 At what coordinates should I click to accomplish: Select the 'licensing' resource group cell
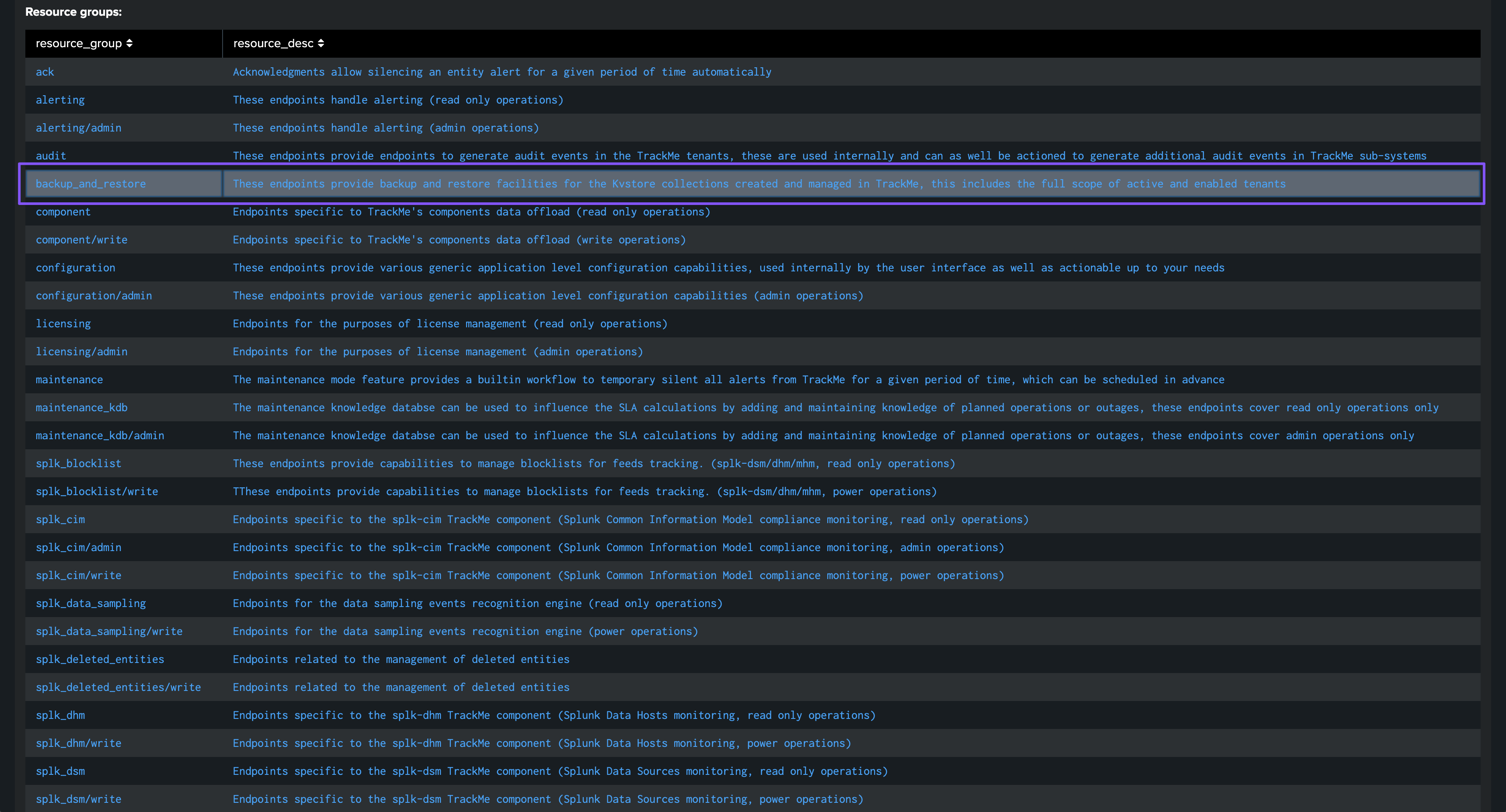pos(63,324)
